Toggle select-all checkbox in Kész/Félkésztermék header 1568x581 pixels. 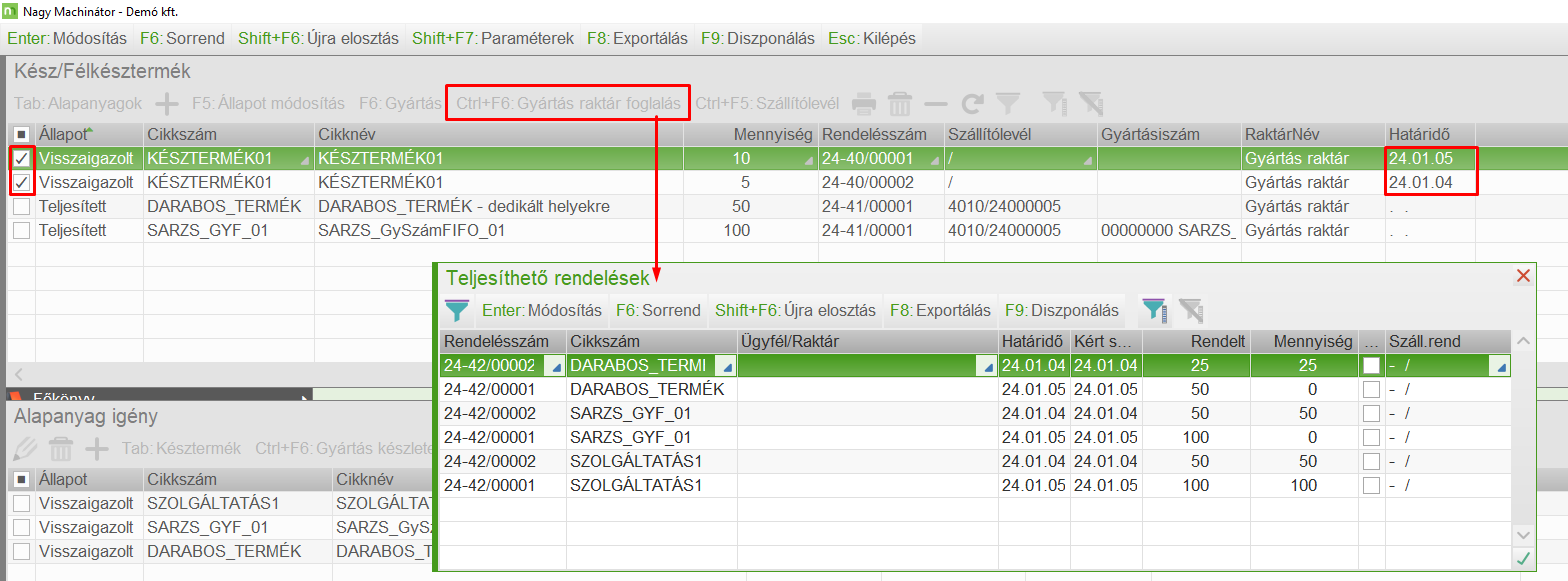pyautogui.click(x=22, y=134)
